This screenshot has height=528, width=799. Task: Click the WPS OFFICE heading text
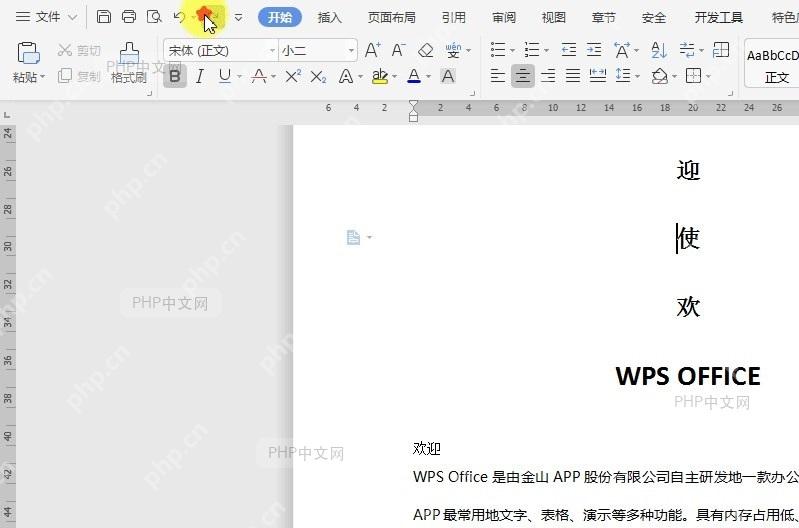(x=688, y=377)
